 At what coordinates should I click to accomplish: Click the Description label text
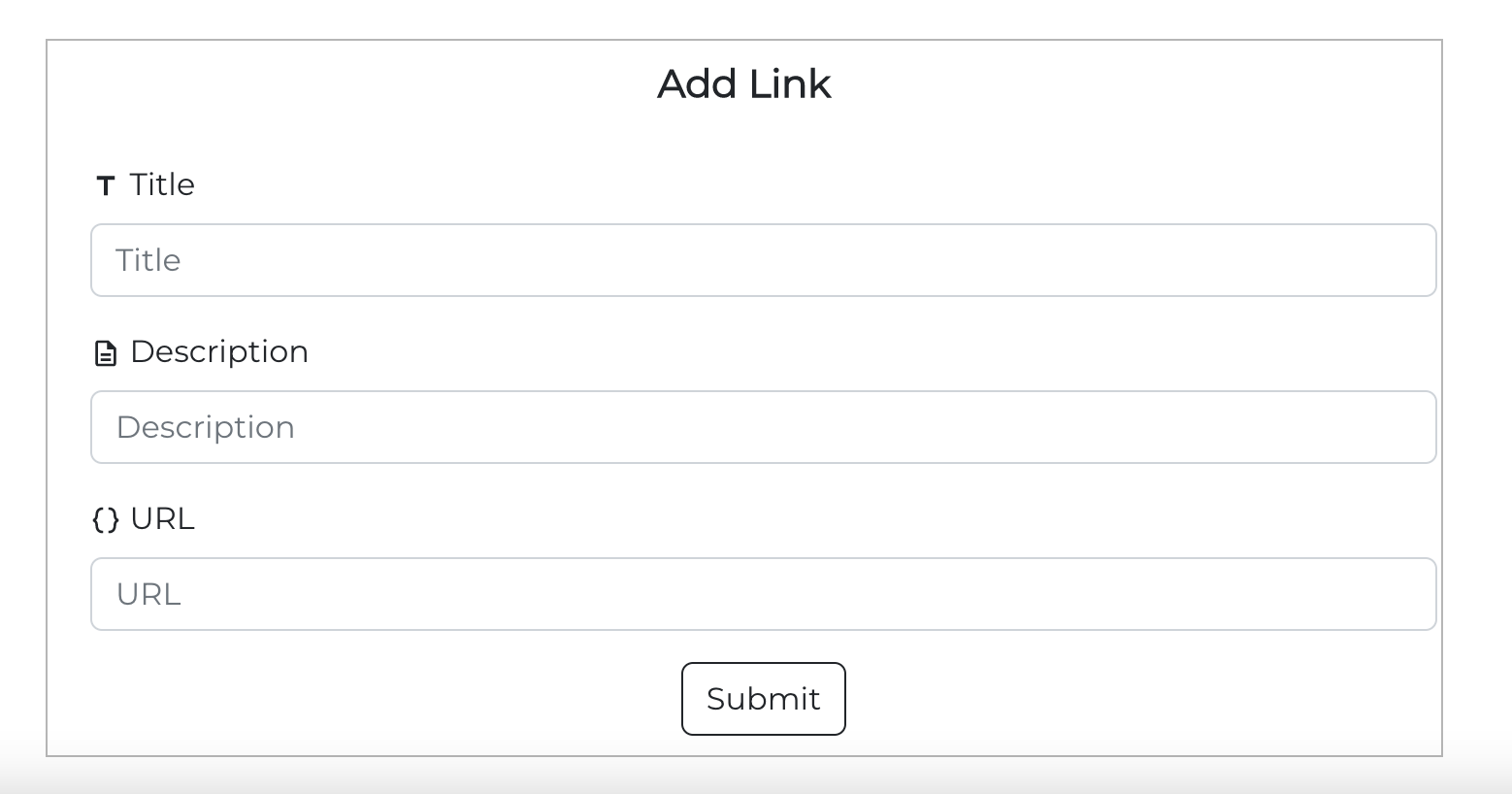click(x=219, y=352)
